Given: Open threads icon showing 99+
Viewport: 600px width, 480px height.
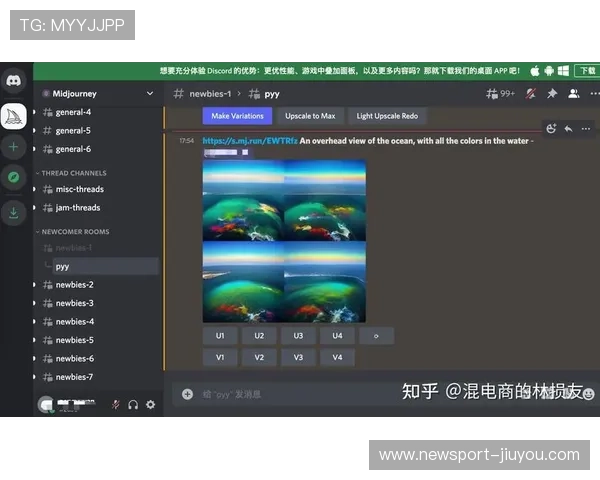Looking at the screenshot, I should click(500, 94).
